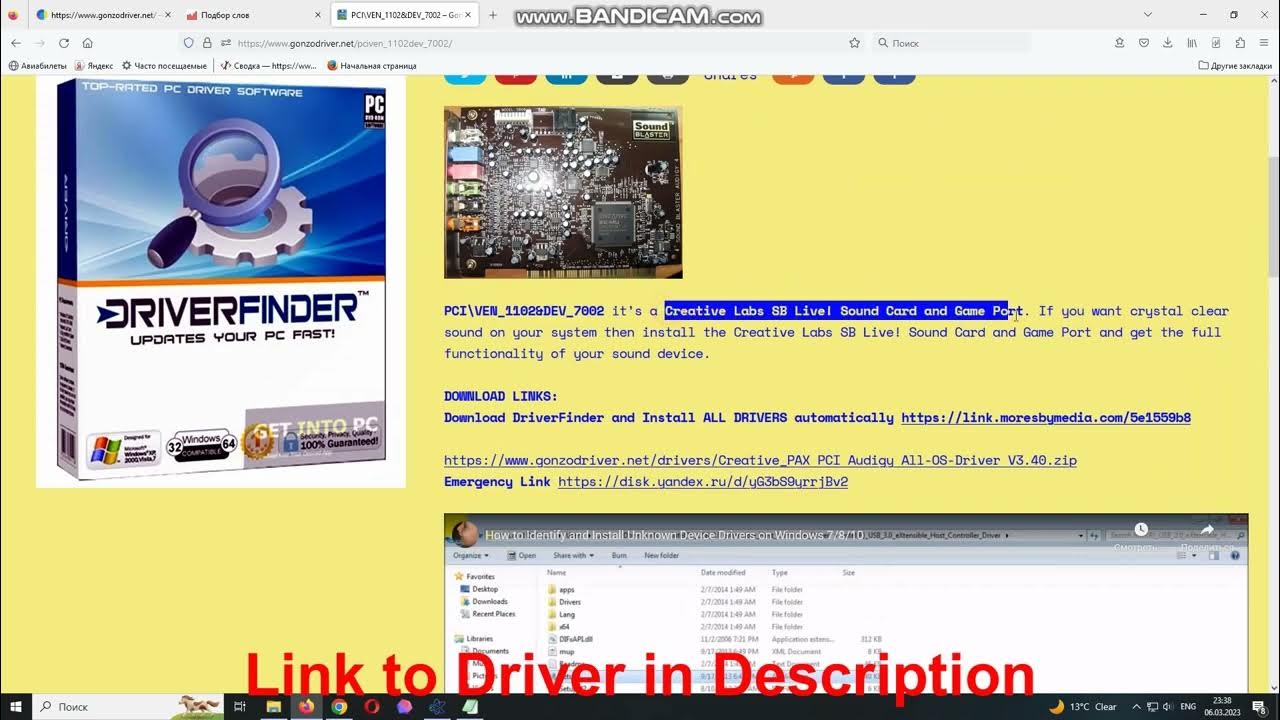Close the Подбор слов tab
1280x720 pixels.
pos(317,15)
